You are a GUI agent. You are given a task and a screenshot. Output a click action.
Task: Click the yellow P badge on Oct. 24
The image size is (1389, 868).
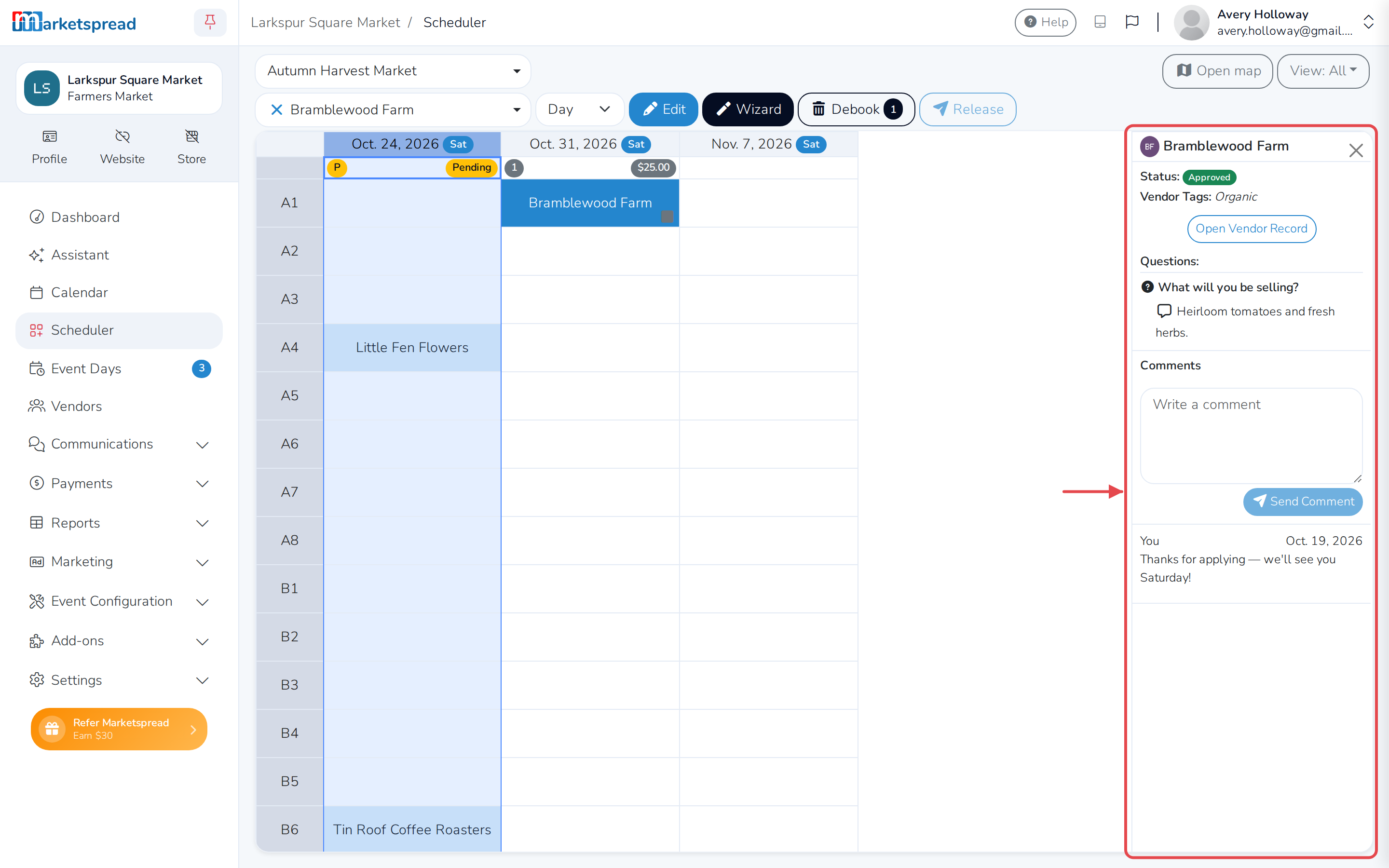point(337,168)
